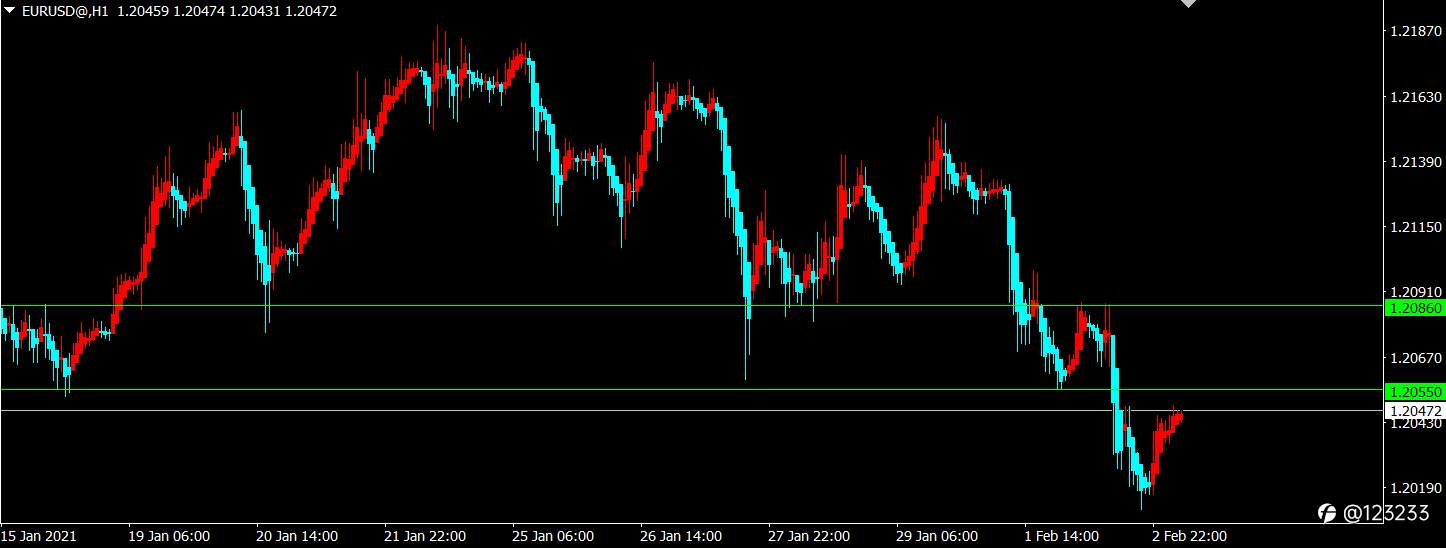Click the 1.21870 price scale value

pos(1416,32)
